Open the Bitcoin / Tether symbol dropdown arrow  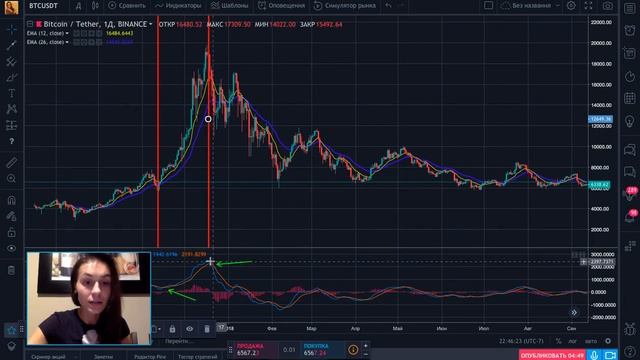tap(151, 24)
